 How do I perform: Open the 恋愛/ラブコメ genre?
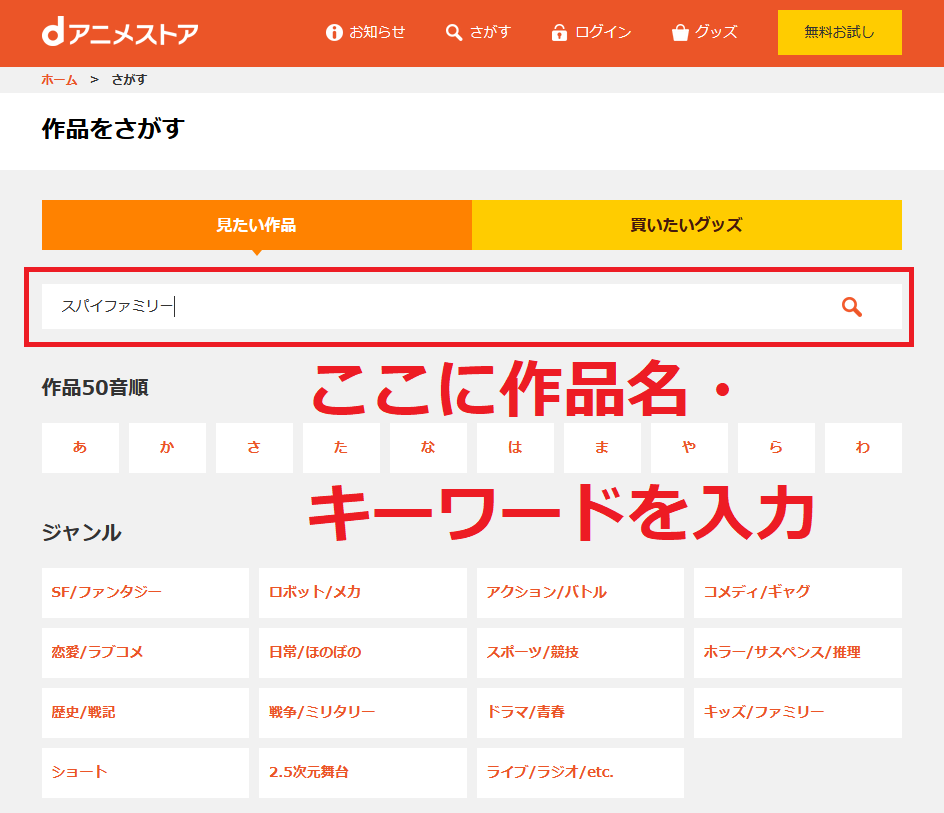[146, 653]
